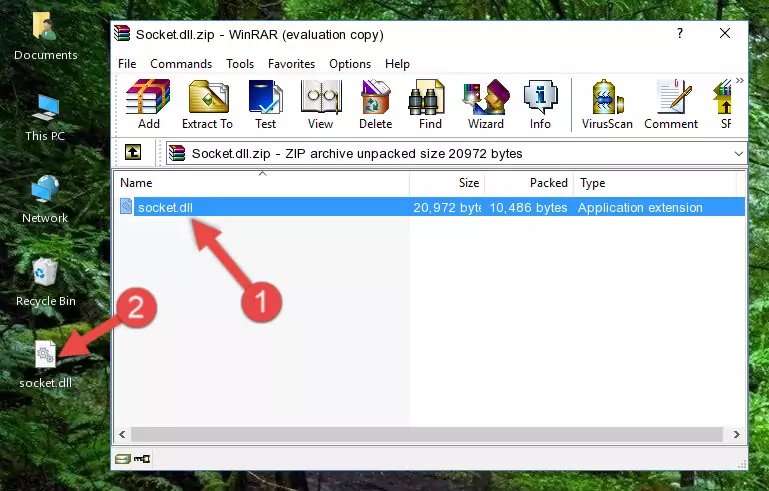Run VirusScan on the archive

[x=607, y=104]
